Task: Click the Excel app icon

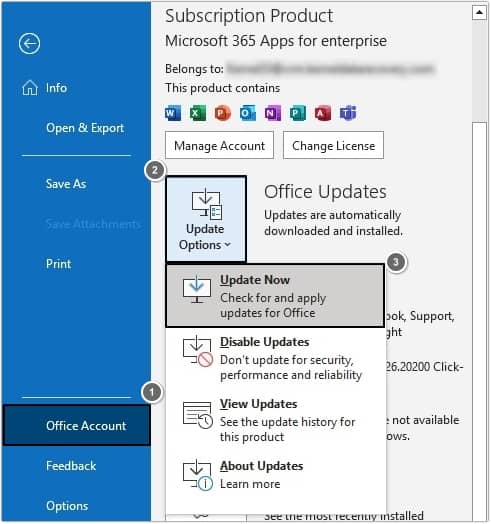Action: coord(198,113)
